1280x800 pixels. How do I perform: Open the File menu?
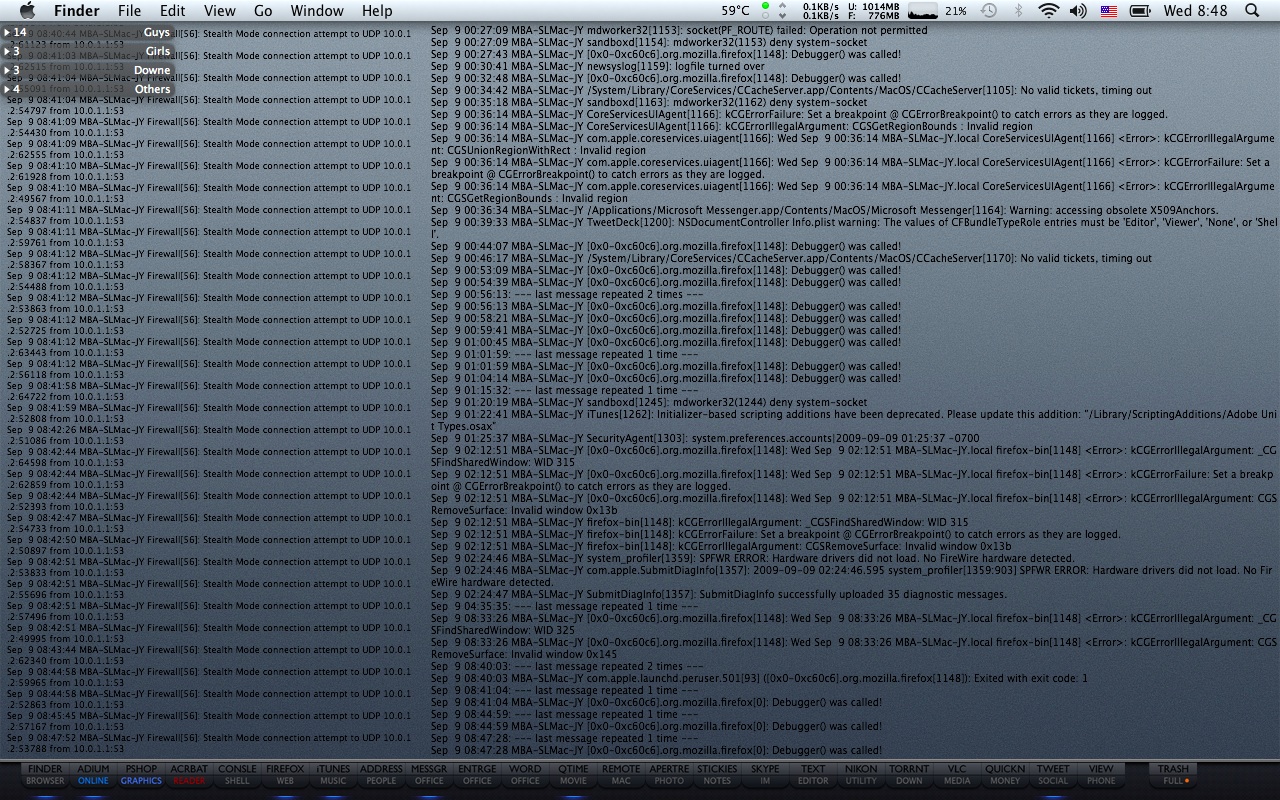tap(129, 11)
